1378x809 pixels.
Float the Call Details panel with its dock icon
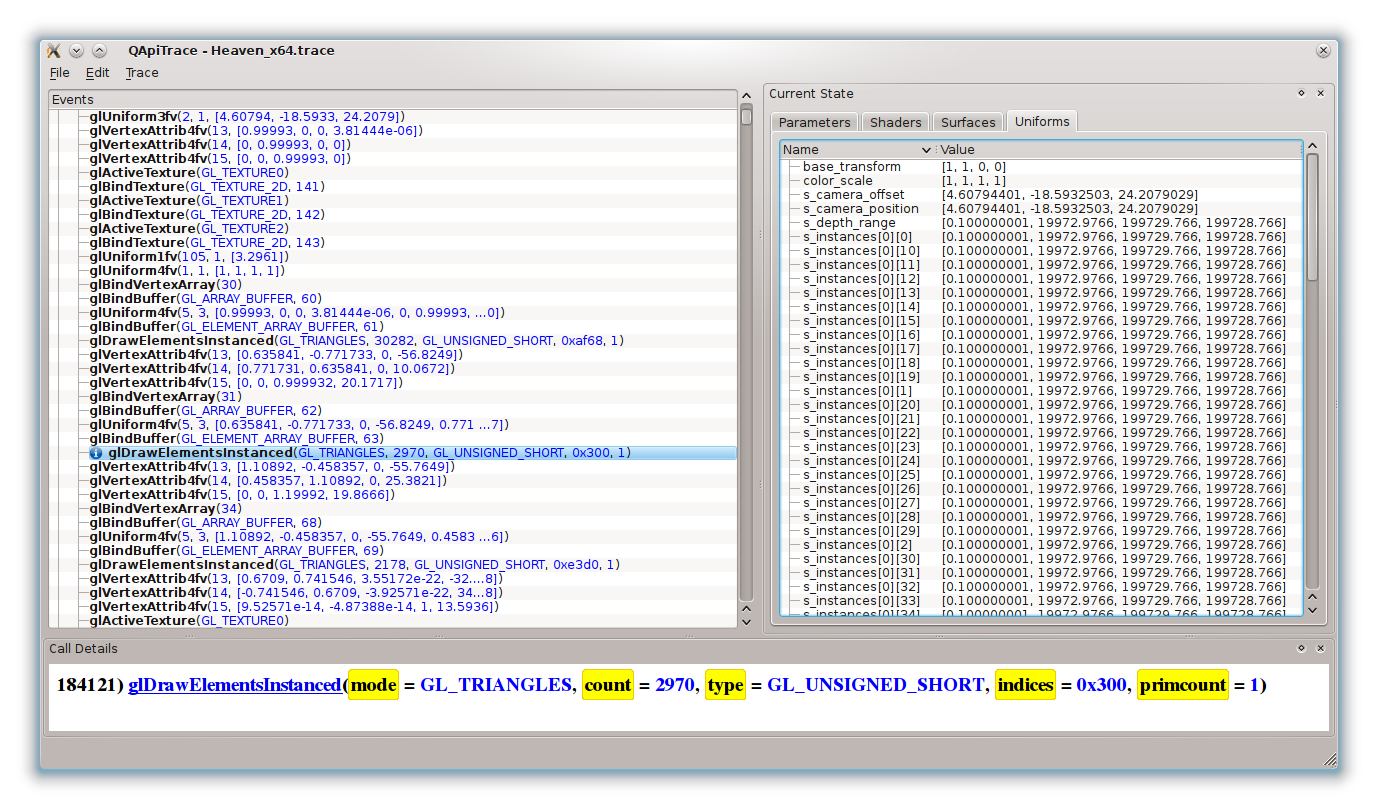(x=1300, y=648)
